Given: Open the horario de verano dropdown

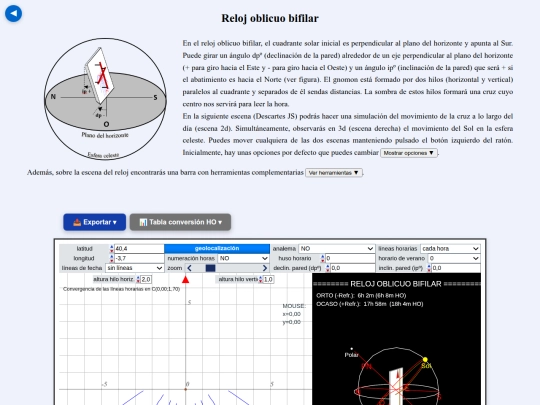Looking at the screenshot, I should point(454,258).
